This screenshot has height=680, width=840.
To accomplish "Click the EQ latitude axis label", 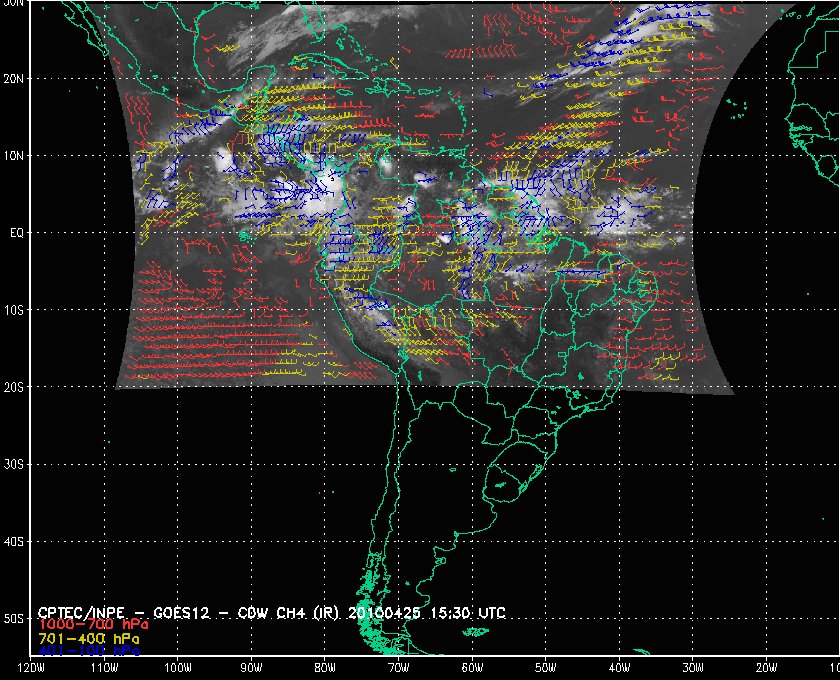I will (17, 233).
